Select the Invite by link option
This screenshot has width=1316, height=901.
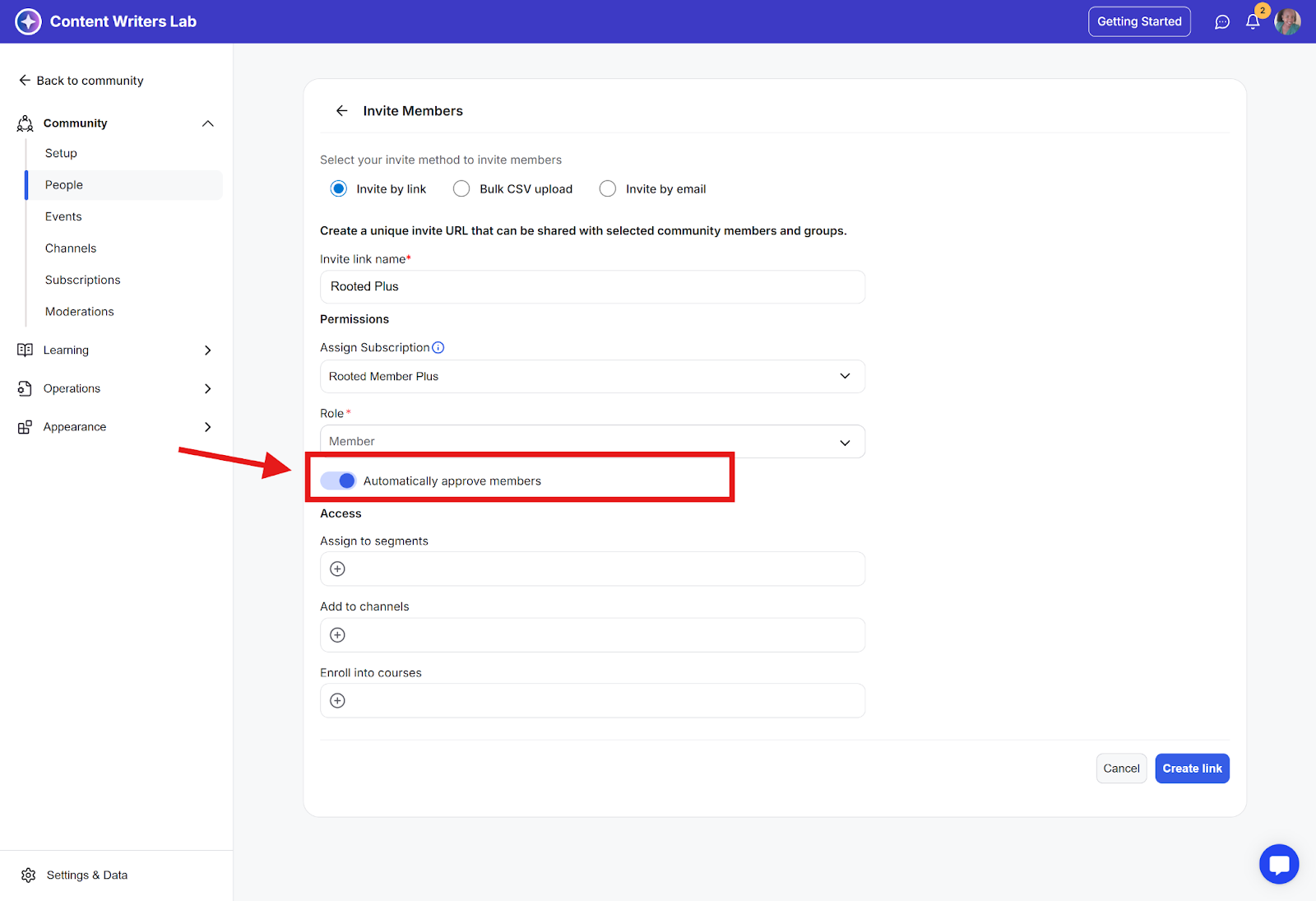point(339,189)
